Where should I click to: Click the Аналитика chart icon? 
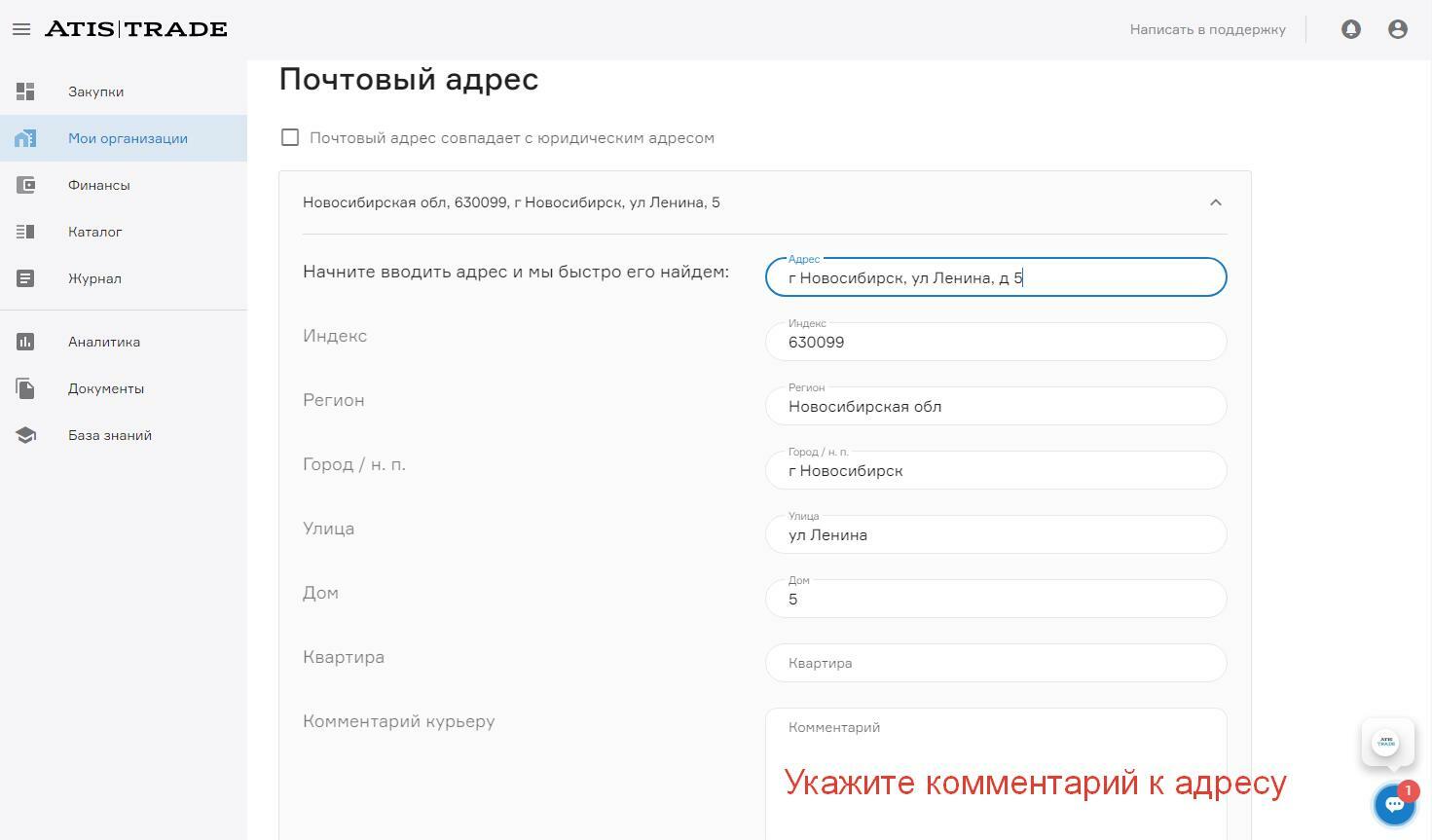tap(25, 342)
